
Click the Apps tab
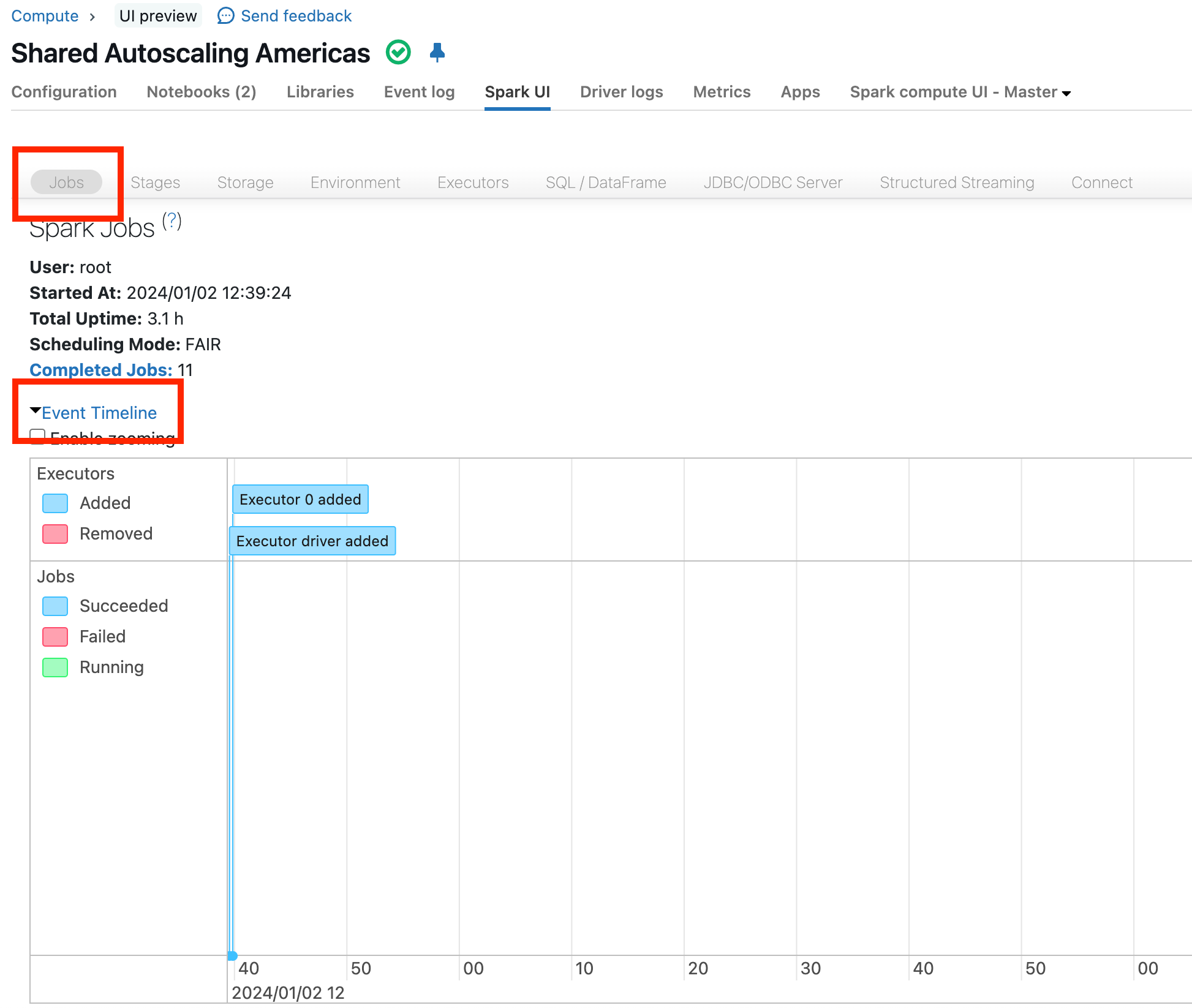pyautogui.click(x=800, y=91)
